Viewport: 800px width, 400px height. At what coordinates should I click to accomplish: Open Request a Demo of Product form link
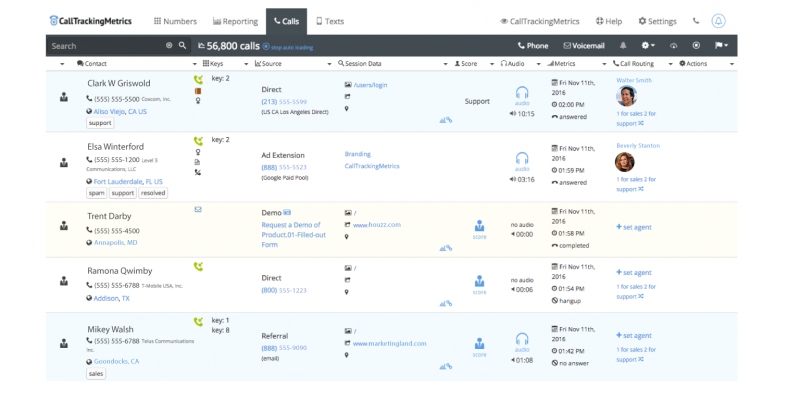(x=293, y=235)
